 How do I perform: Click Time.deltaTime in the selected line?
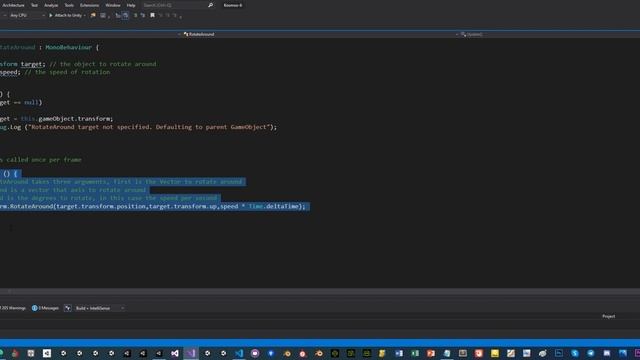(x=273, y=207)
